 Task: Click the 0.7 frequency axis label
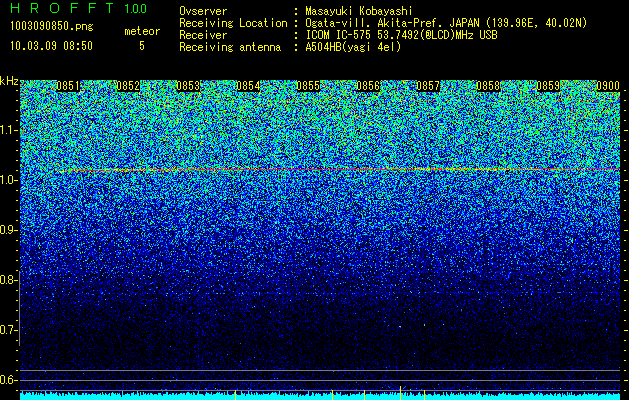coord(7,330)
